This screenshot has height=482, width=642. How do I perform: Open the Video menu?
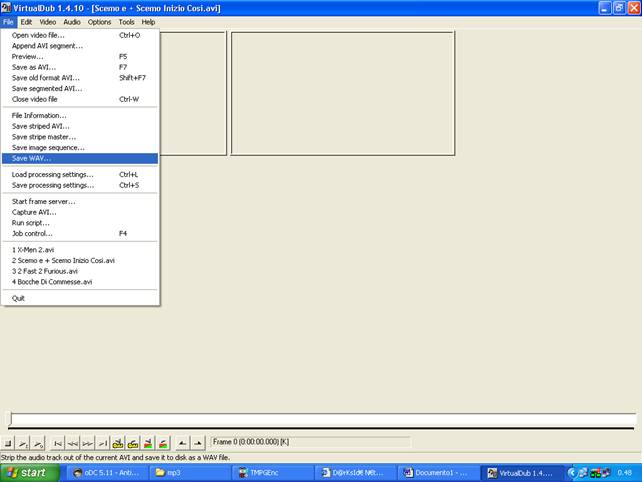47,22
